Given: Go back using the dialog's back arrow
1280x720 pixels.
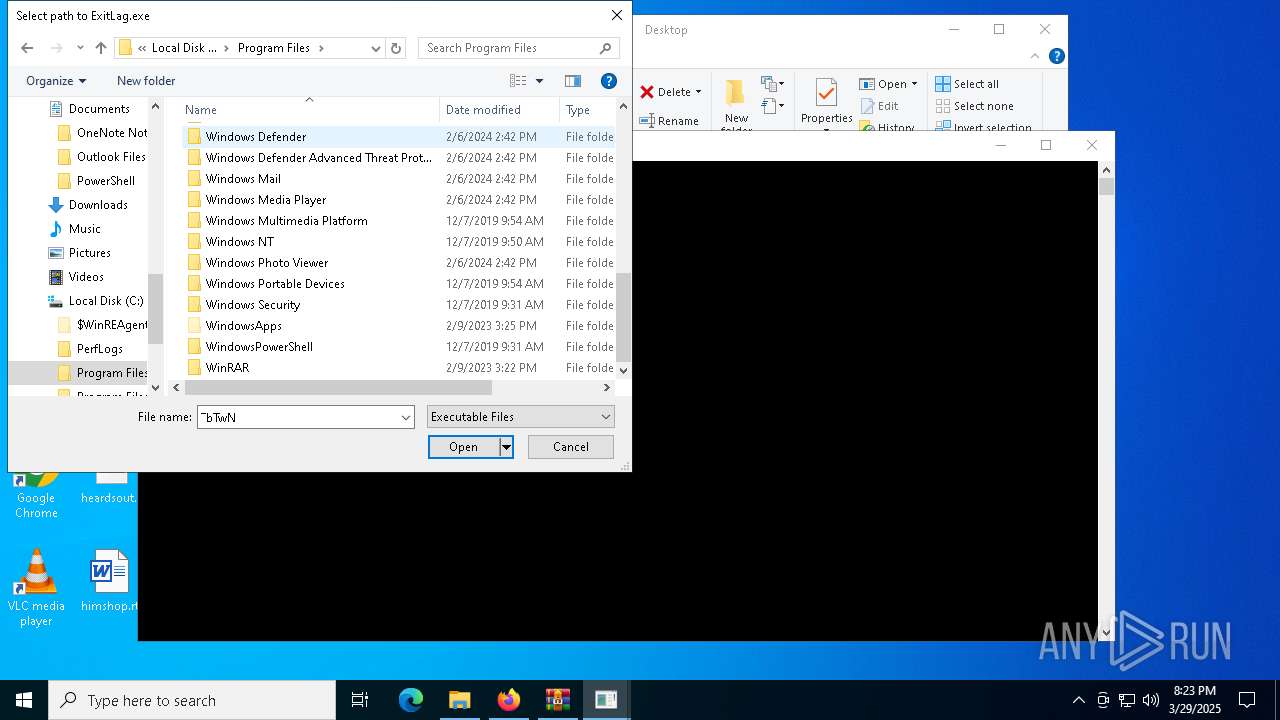Looking at the screenshot, I should pos(27,48).
